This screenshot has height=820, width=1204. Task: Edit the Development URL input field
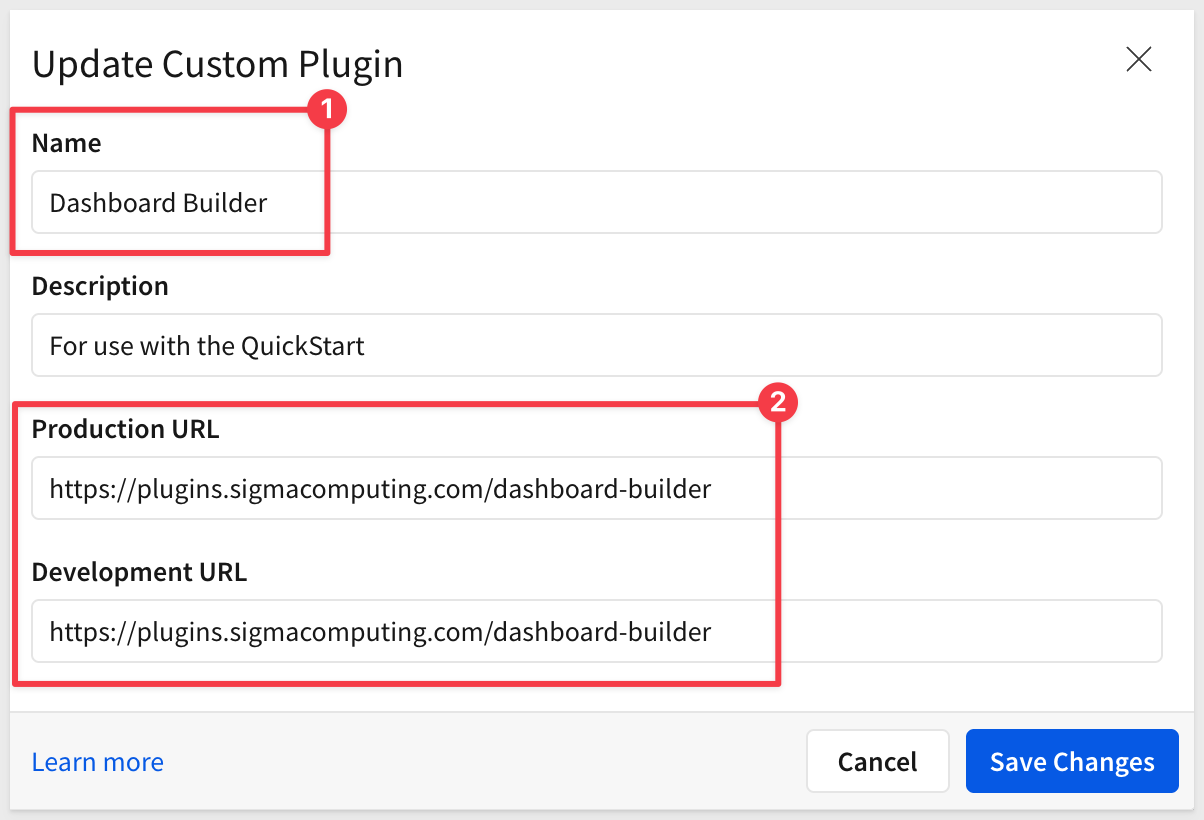pos(900,632)
